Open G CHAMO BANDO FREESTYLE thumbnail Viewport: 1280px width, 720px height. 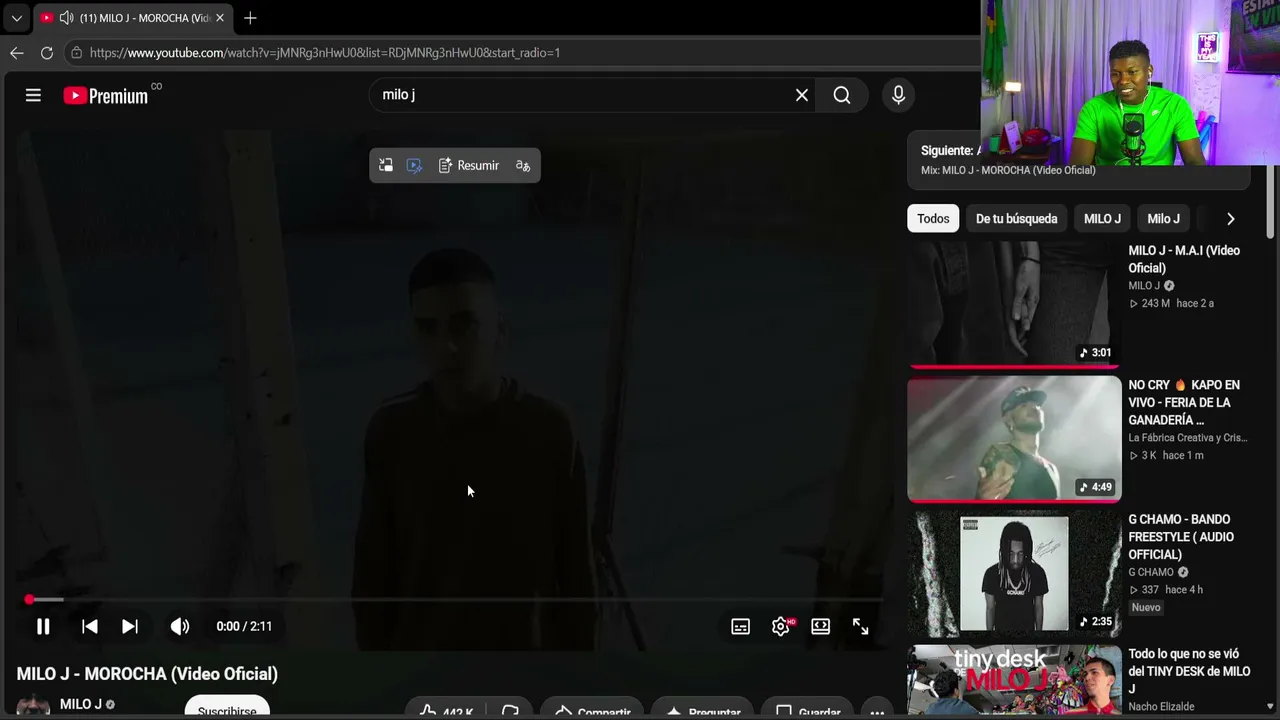point(1014,573)
